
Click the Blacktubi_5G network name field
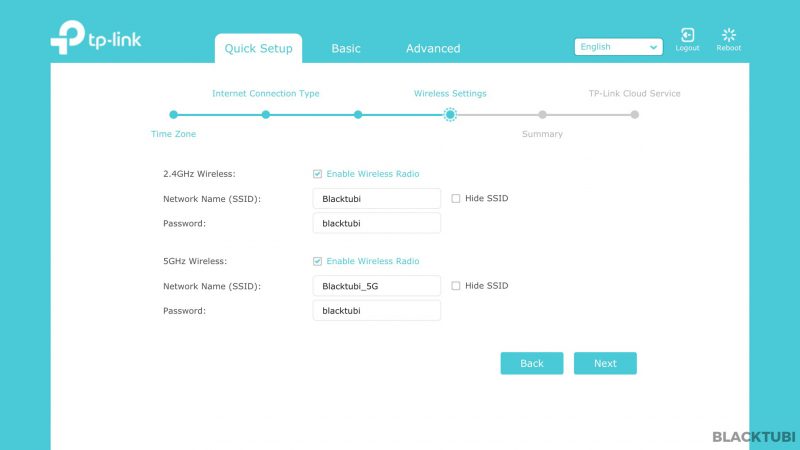(x=377, y=286)
